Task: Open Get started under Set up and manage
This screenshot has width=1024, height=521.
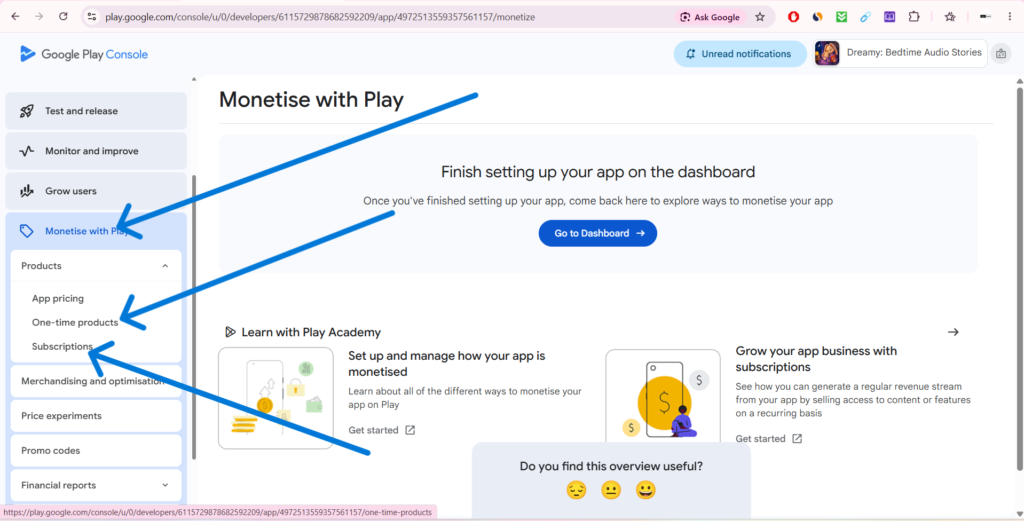Action: coord(382,430)
